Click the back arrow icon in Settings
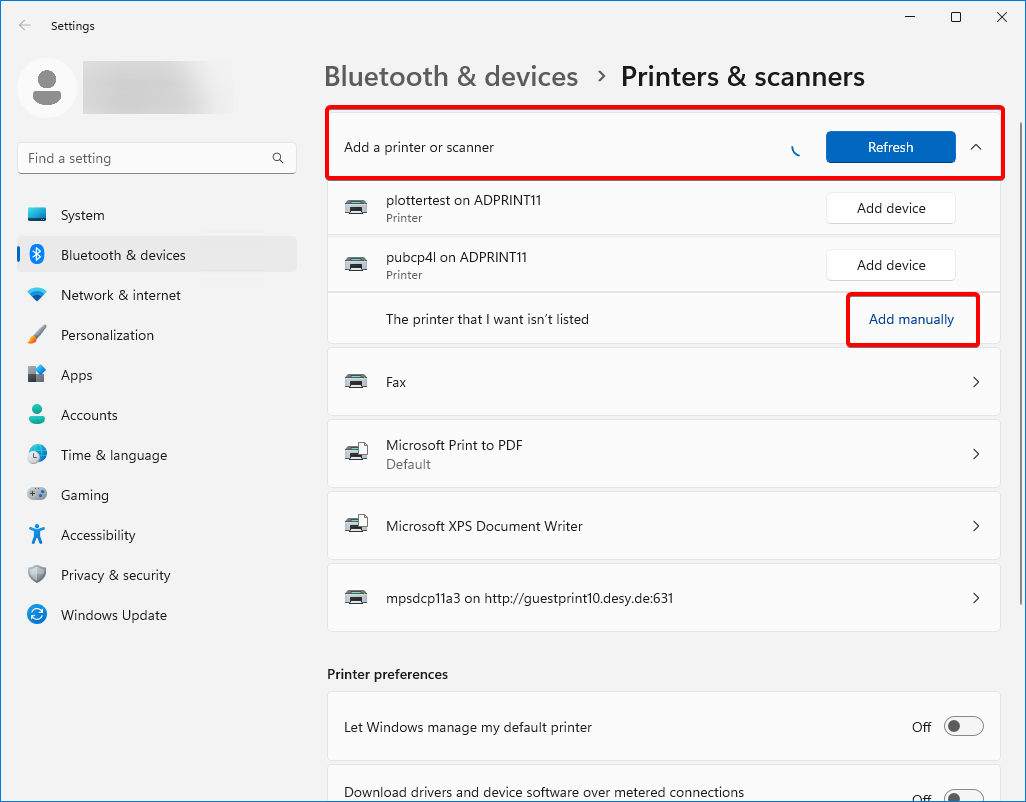 coord(25,26)
